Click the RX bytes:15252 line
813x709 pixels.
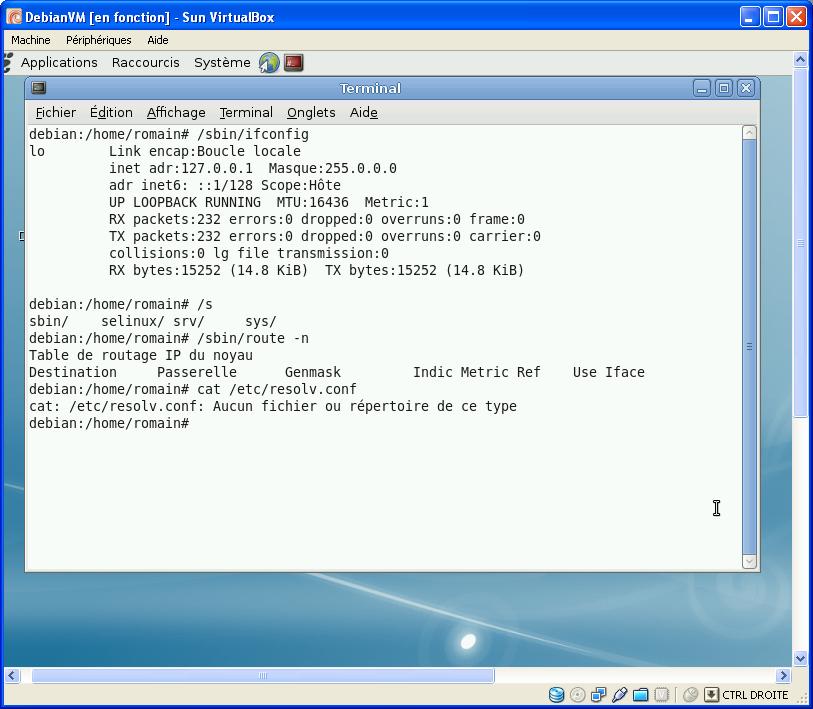[x=316, y=270]
